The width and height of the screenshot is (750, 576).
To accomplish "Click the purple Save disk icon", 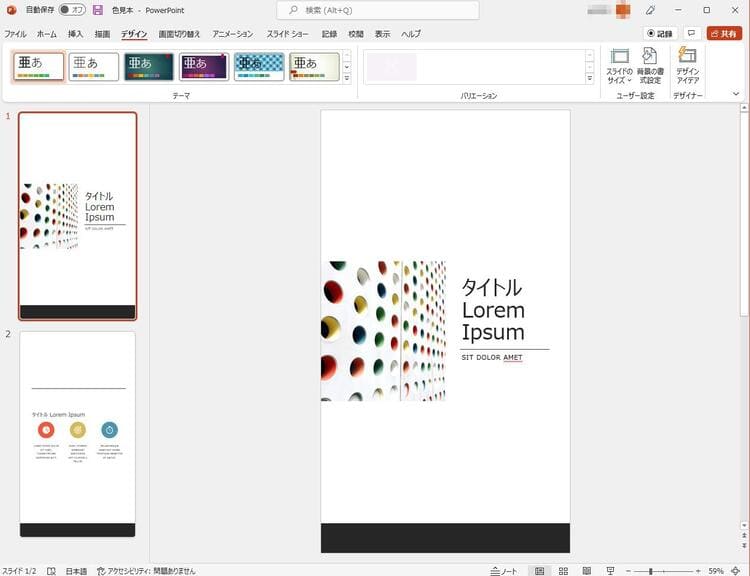I will 98,10.
